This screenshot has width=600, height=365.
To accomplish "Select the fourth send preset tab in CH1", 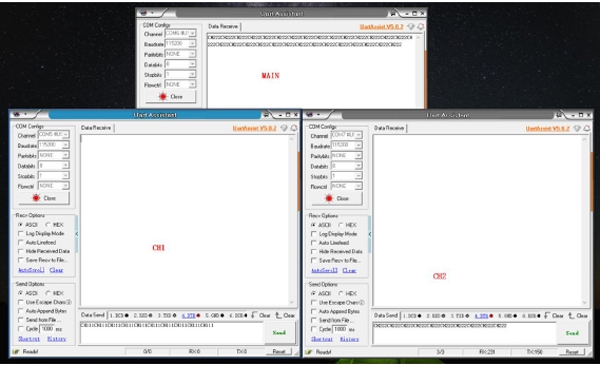I will [191, 316].
